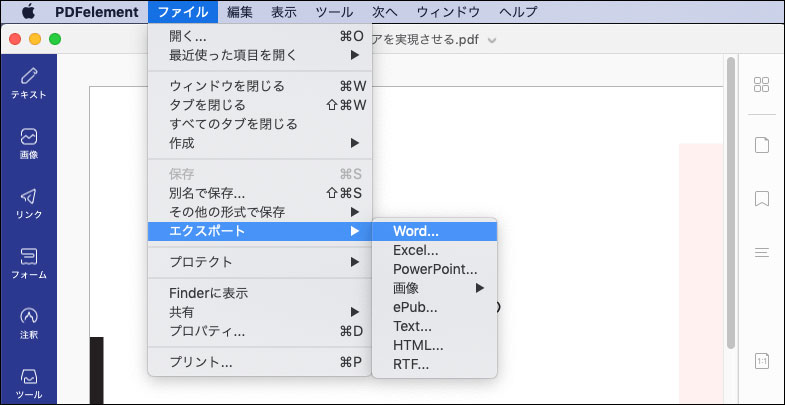Screen dimensions: 785x405
Task: Open the ウィンドウ menu
Action: point(448,12)
